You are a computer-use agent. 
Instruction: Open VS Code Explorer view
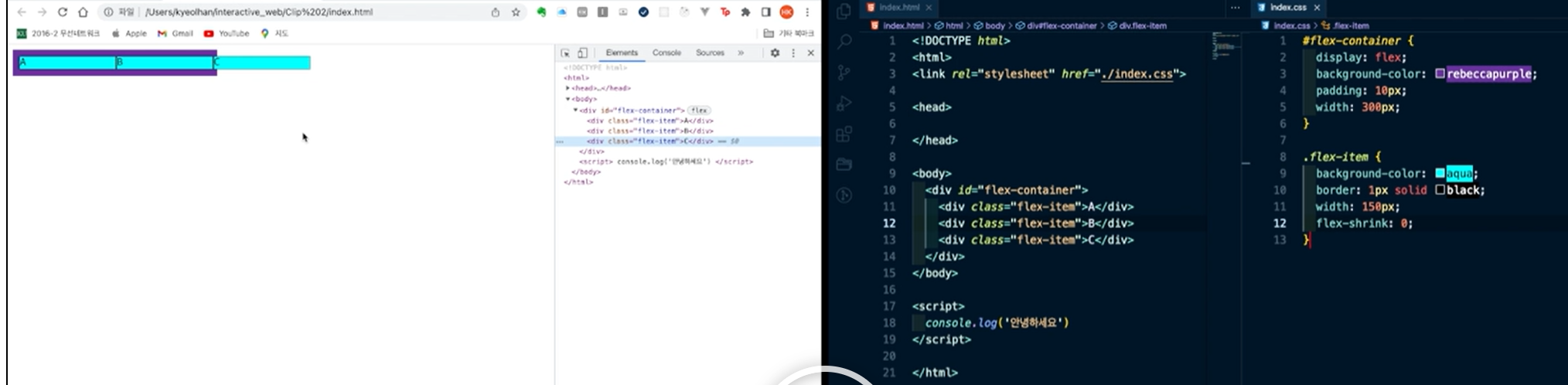point(844,11)
